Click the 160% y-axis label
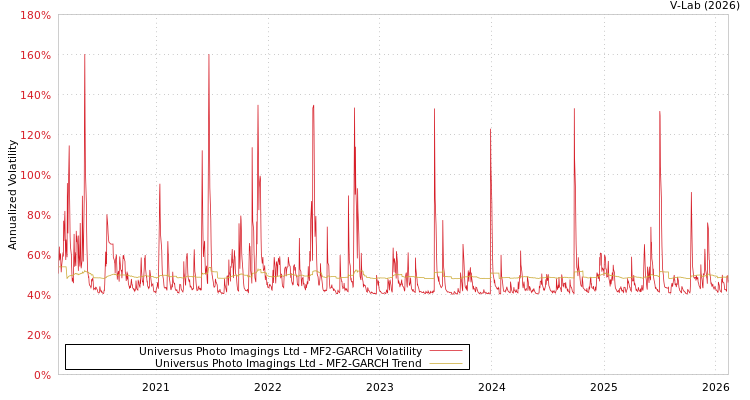The height and width of the screenshot is (400, 750). (x=35, y=56)
